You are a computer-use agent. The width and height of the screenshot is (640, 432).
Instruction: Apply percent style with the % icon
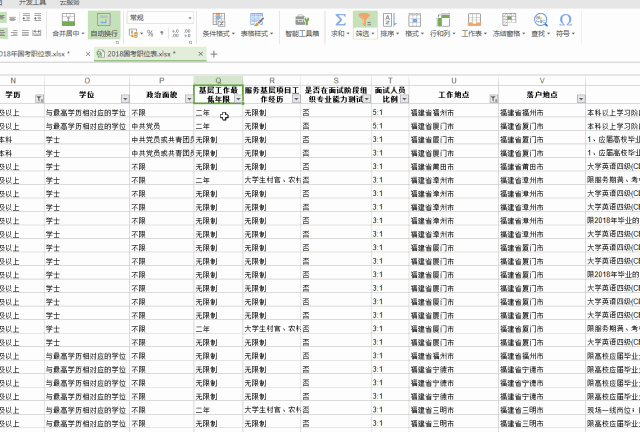150,33
